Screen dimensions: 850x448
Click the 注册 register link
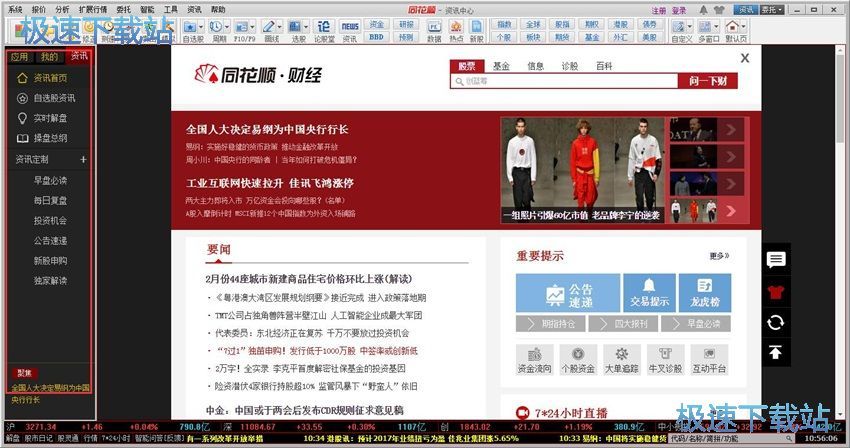tap(659, 10)
